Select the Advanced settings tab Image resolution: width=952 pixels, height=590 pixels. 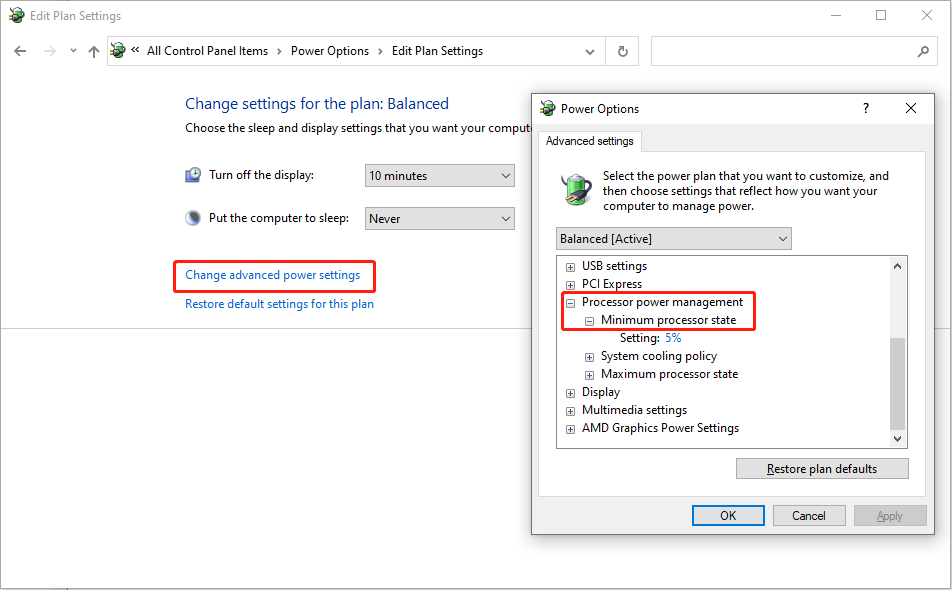coord(590,141)
